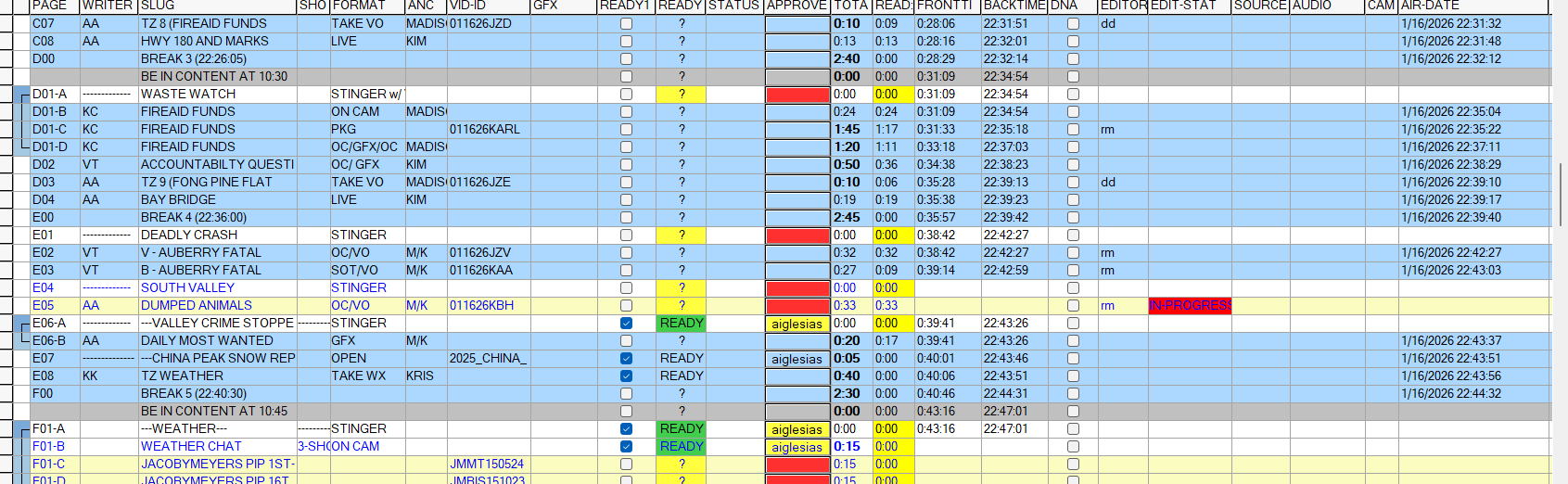Collapse the D01-A story group bracket
1568x484 pixels.
coord(22,94)
